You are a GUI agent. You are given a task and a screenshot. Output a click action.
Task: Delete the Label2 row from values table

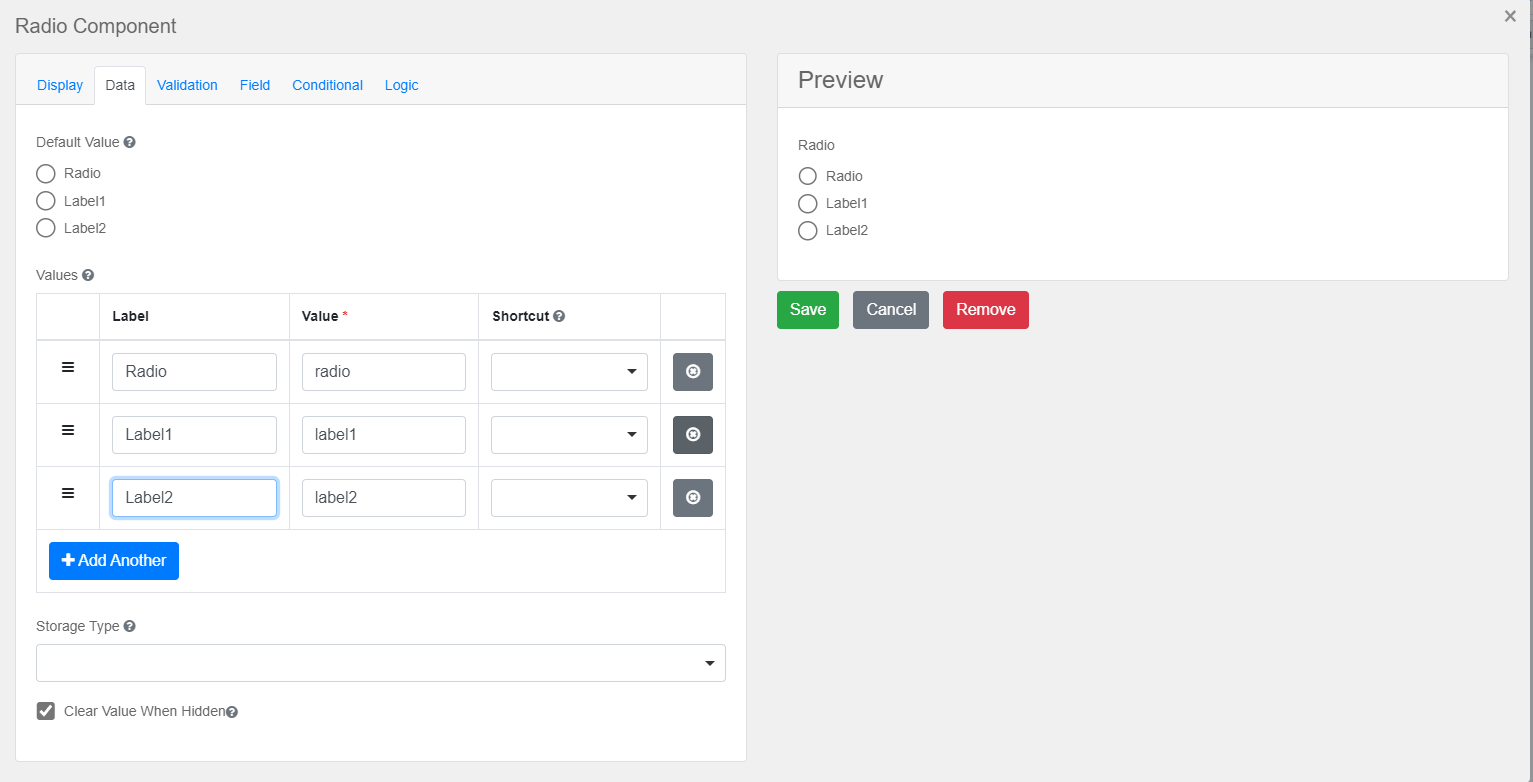coord(692,498)
